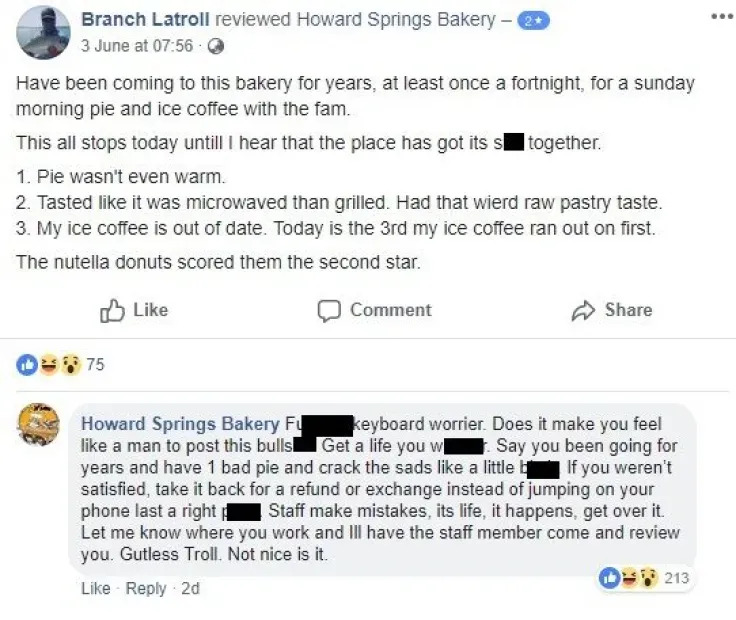Viewport: 736px width, 620px height.
Task: Click the 2d timestamp on the comment
Action: coord(190,589)
